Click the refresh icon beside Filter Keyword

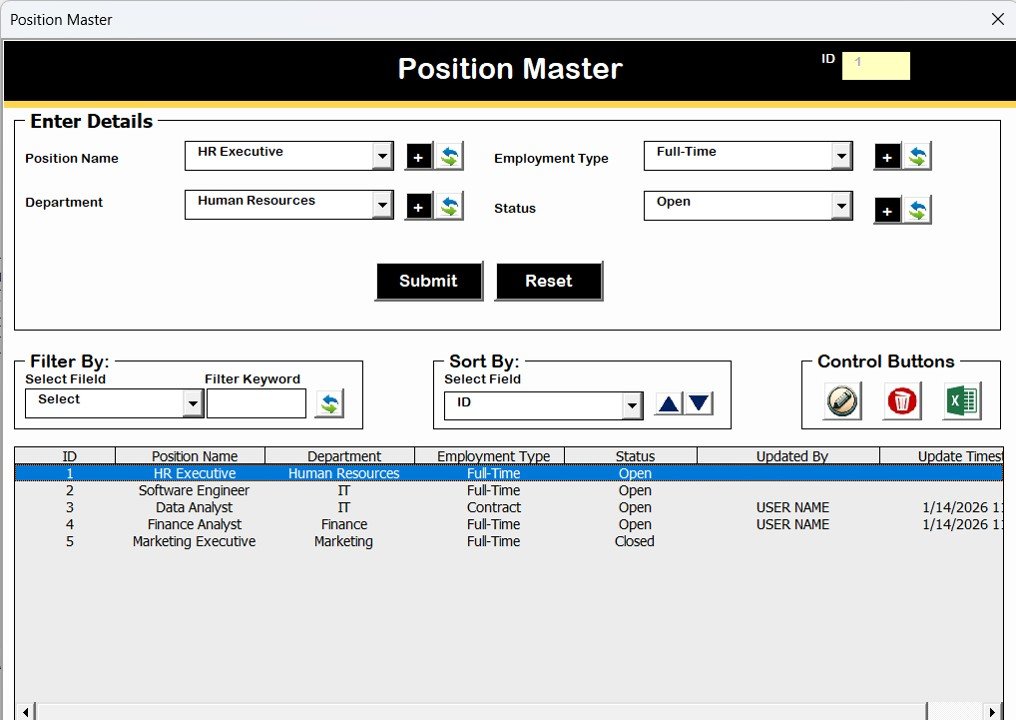(x=330, y=402)
